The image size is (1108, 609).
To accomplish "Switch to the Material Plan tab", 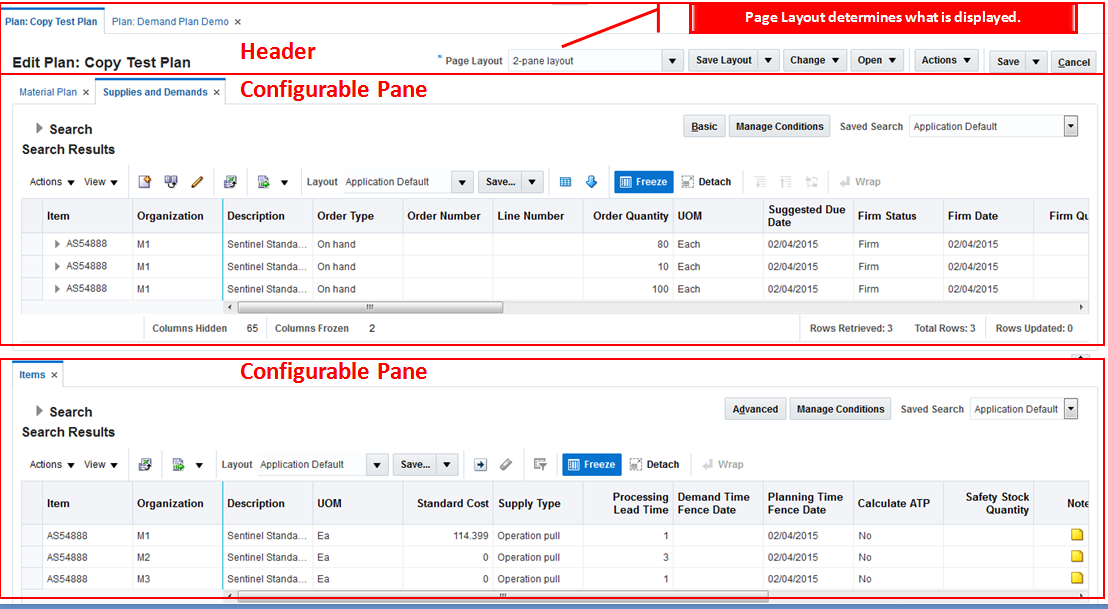I will 48,93.
